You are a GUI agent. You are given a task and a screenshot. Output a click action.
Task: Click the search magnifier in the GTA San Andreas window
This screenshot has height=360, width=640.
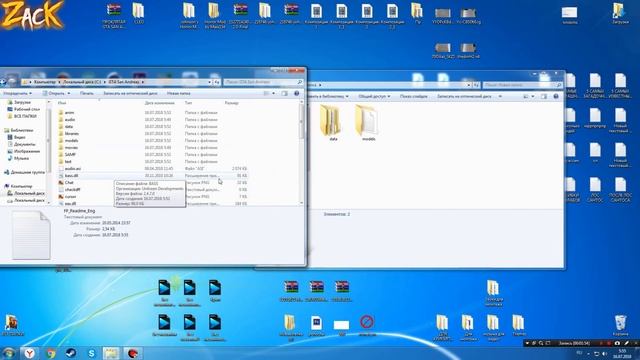(300, 82)
